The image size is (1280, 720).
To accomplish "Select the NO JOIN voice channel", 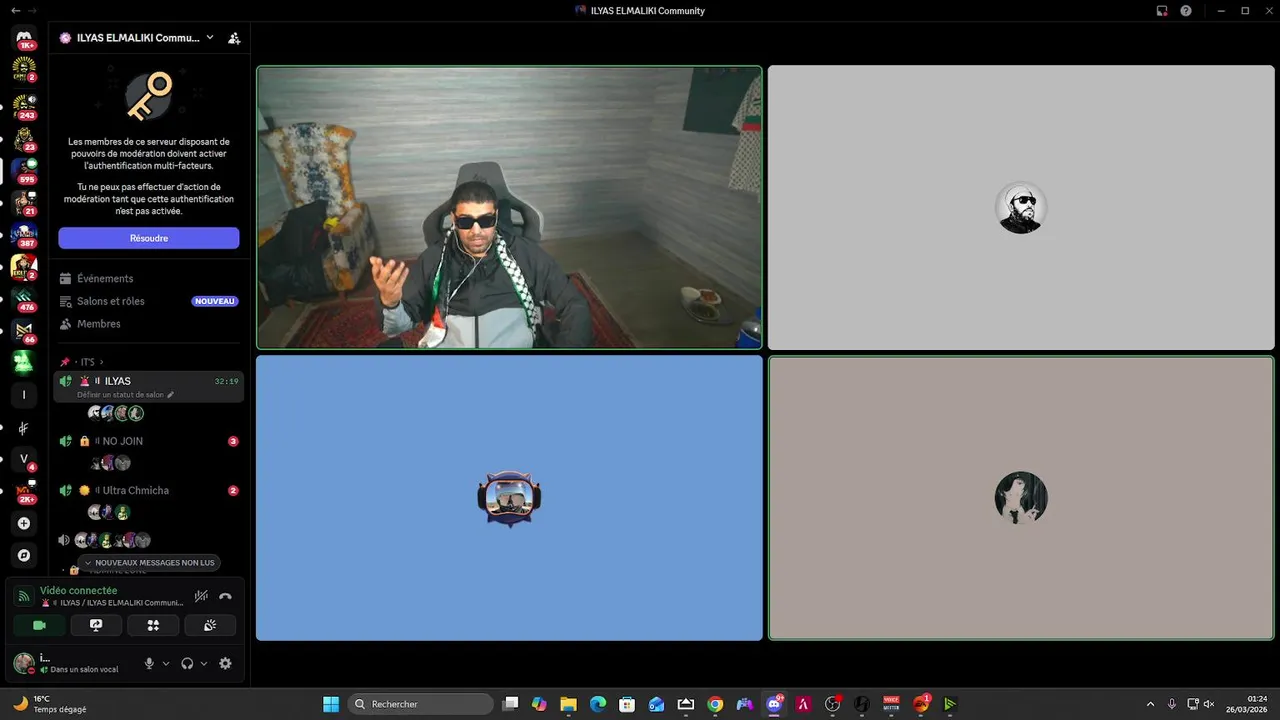I will [x=148, y=441].
